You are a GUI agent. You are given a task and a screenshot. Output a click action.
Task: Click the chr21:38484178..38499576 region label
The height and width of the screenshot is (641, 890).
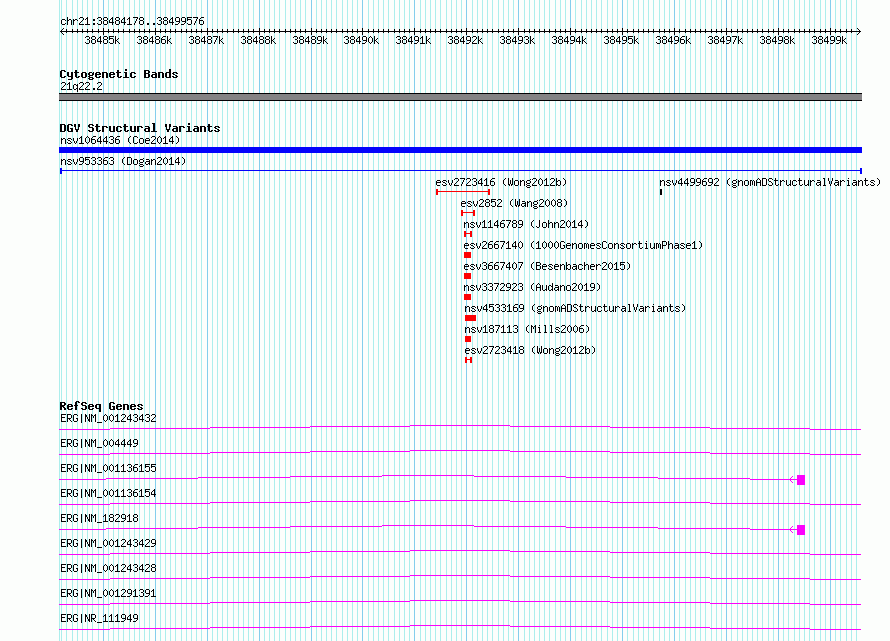[132, 21]
